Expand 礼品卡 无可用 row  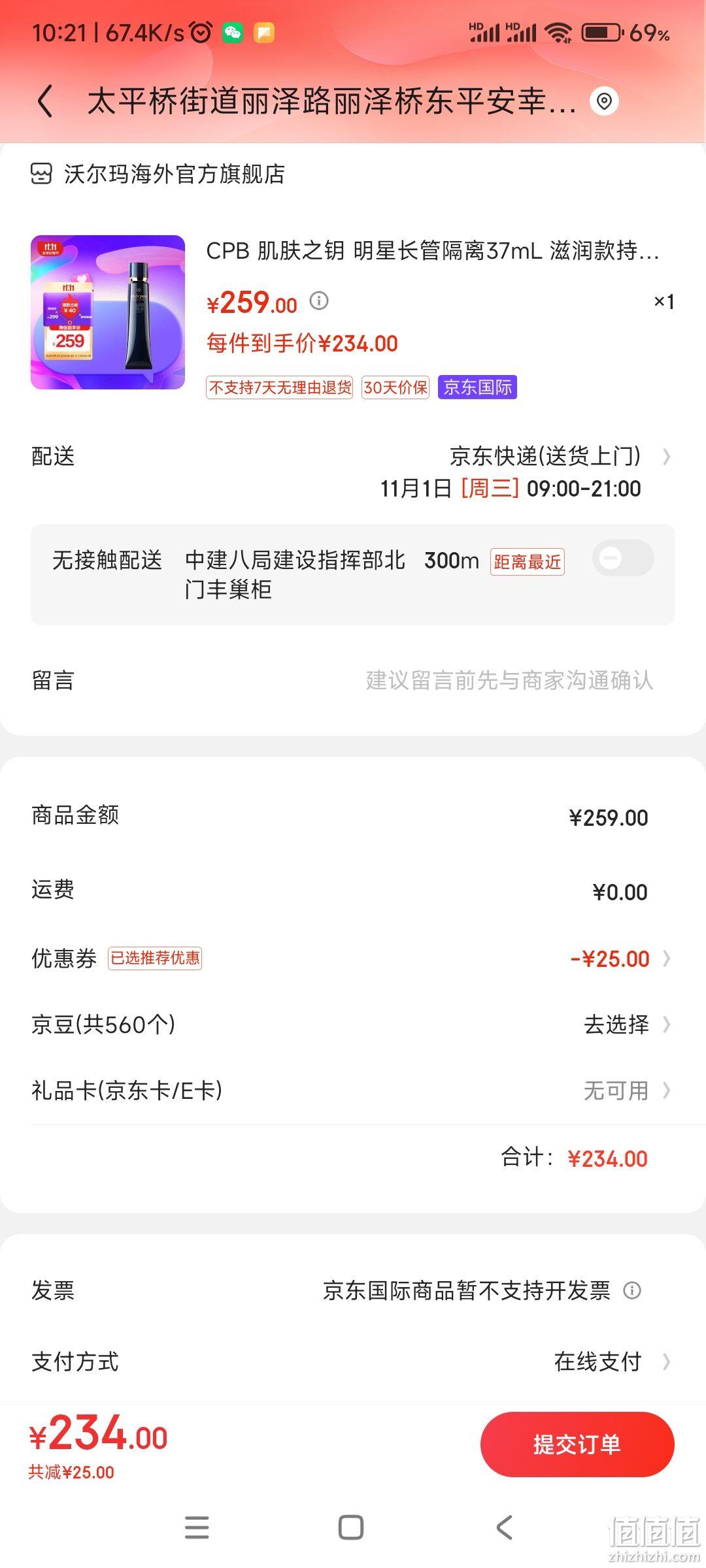tap(353, 1090)
